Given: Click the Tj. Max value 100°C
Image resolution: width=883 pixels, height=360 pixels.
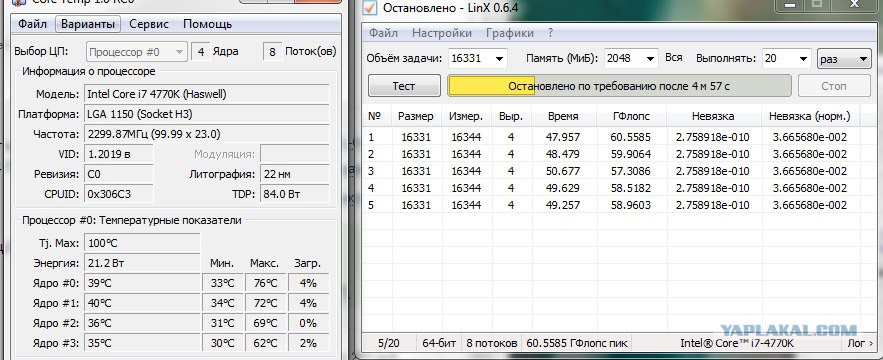Looking at the screenshot, I should (142, 243).
